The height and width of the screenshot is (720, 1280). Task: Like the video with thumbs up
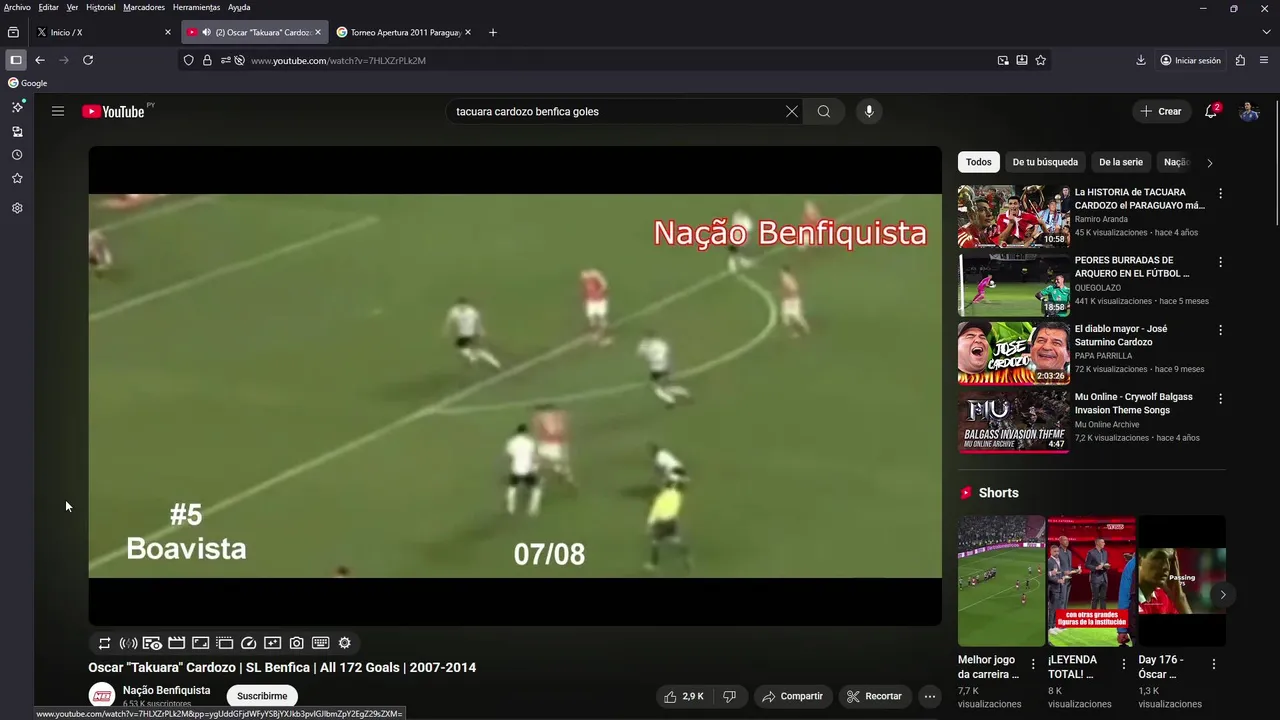click(684, 696)
